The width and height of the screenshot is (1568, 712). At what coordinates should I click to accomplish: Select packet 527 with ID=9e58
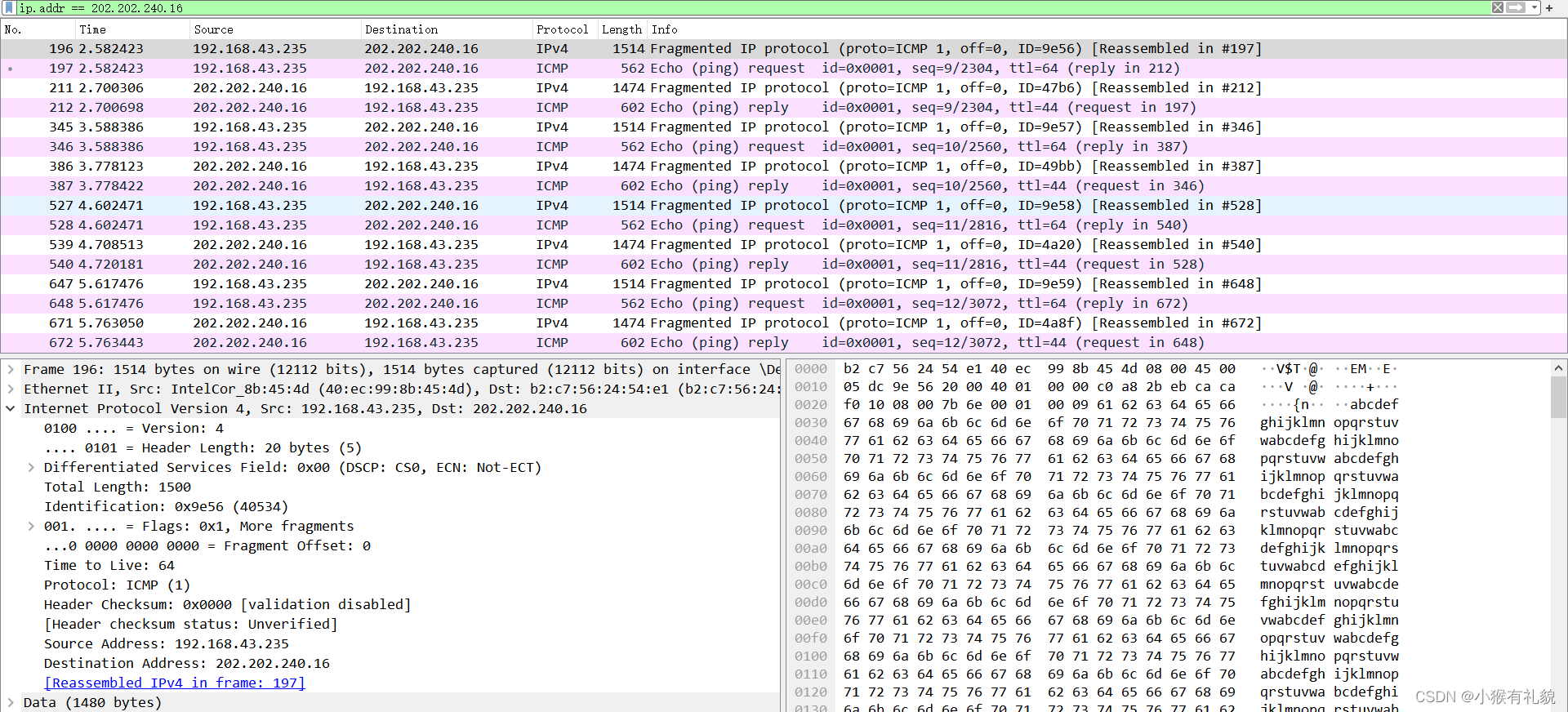click(x=783, y=206)
